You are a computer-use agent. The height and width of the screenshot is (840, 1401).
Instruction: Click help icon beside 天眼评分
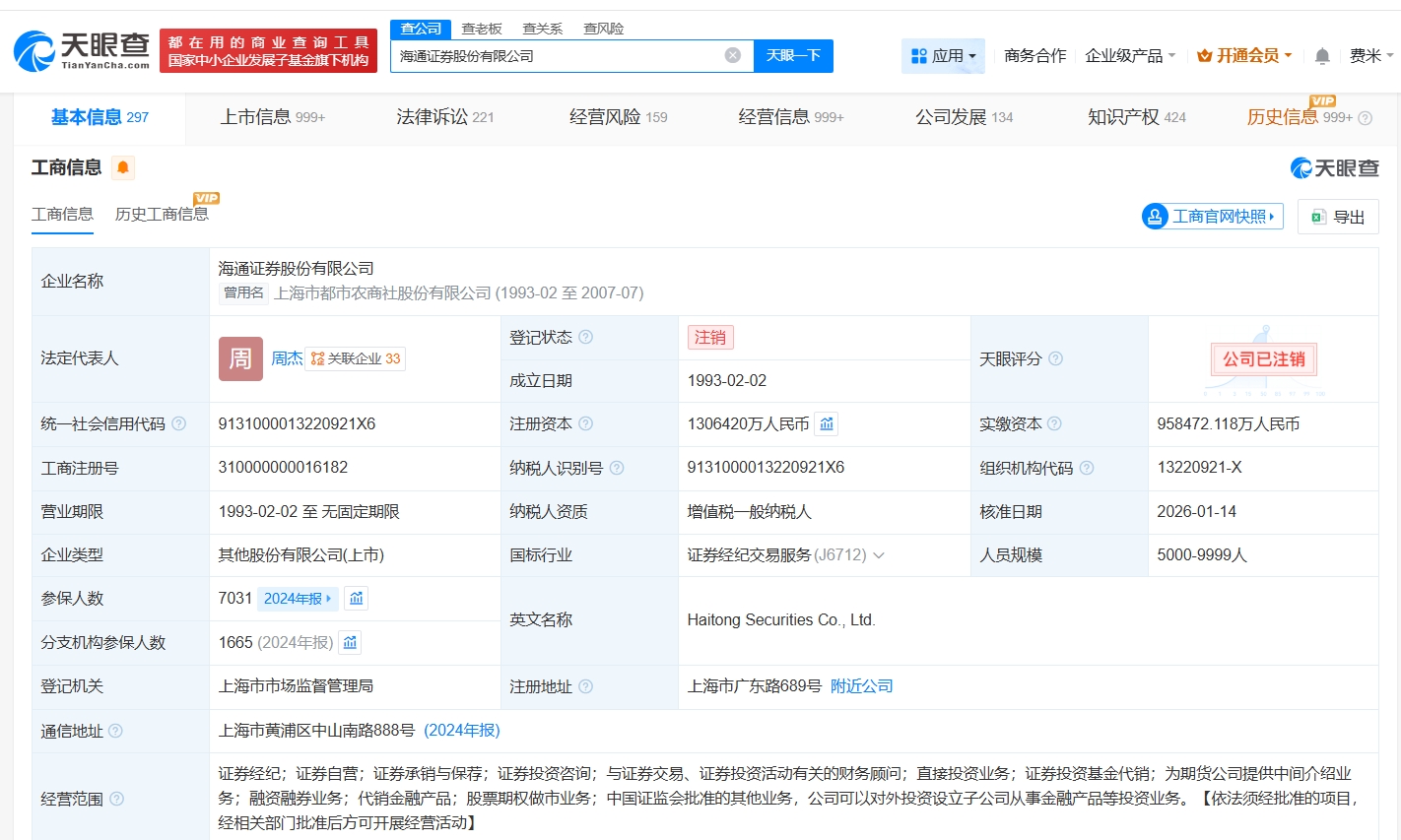1055,358
